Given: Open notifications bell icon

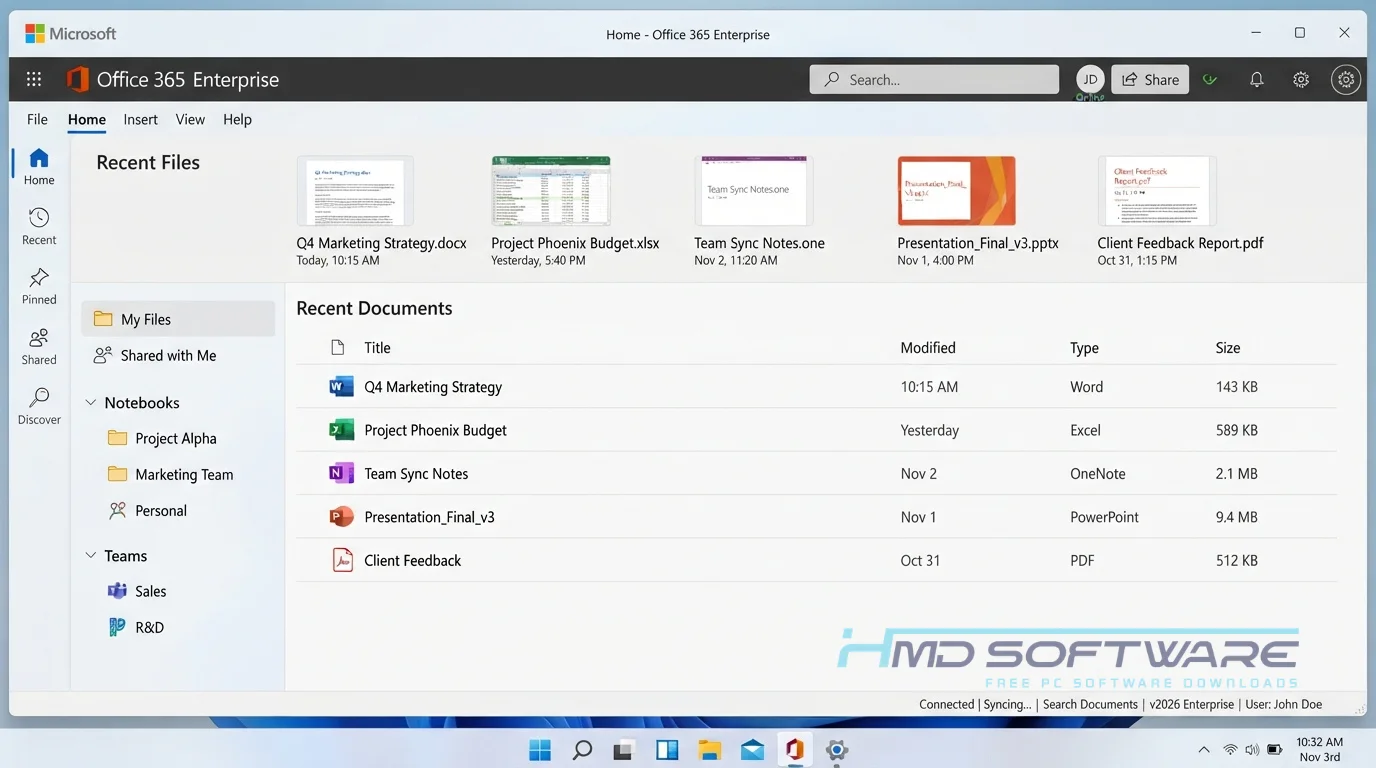Looking at the screenshot, I should [x=1257, y=80].
